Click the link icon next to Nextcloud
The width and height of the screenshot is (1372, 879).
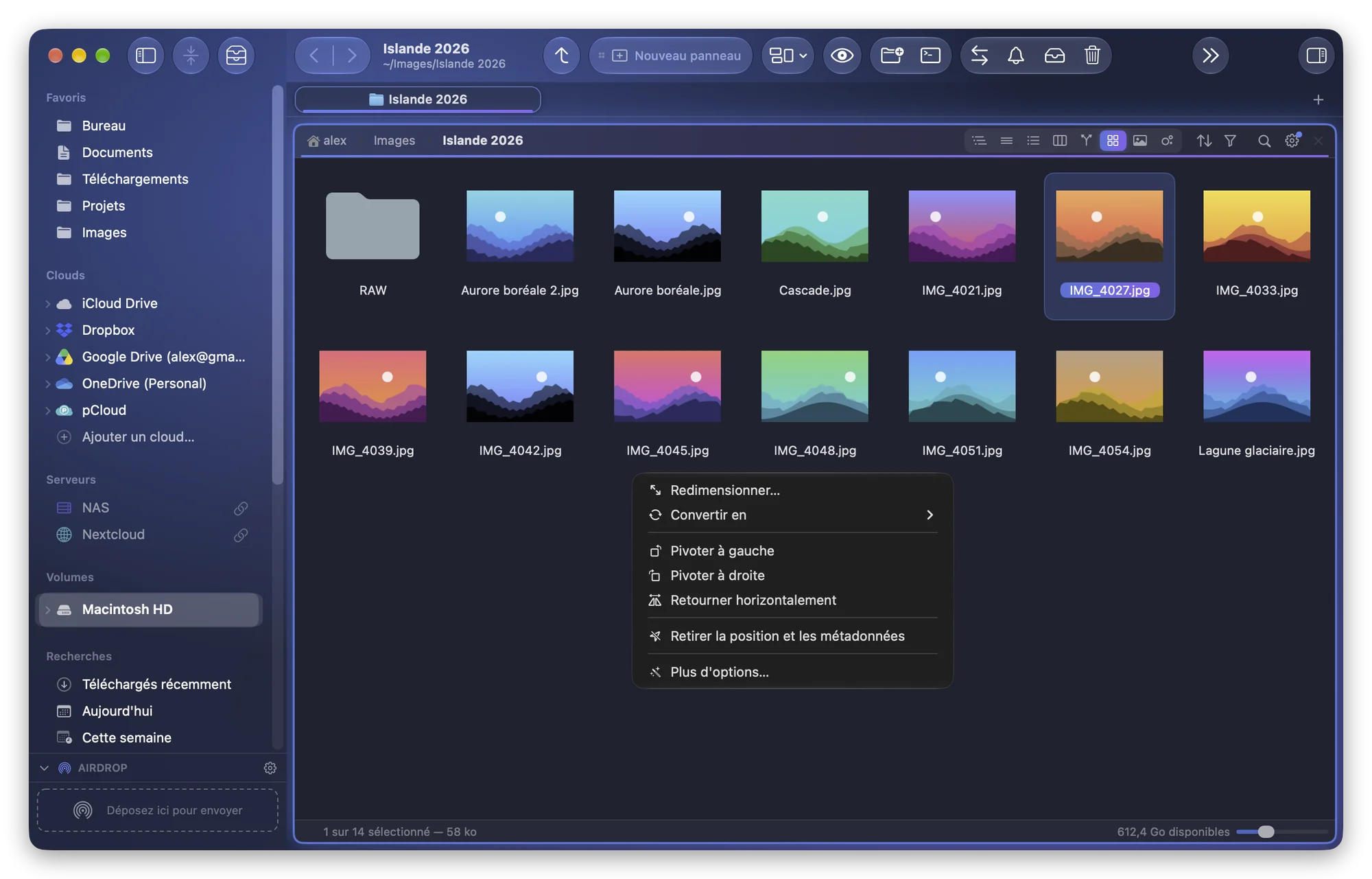[x=241, y=535]
